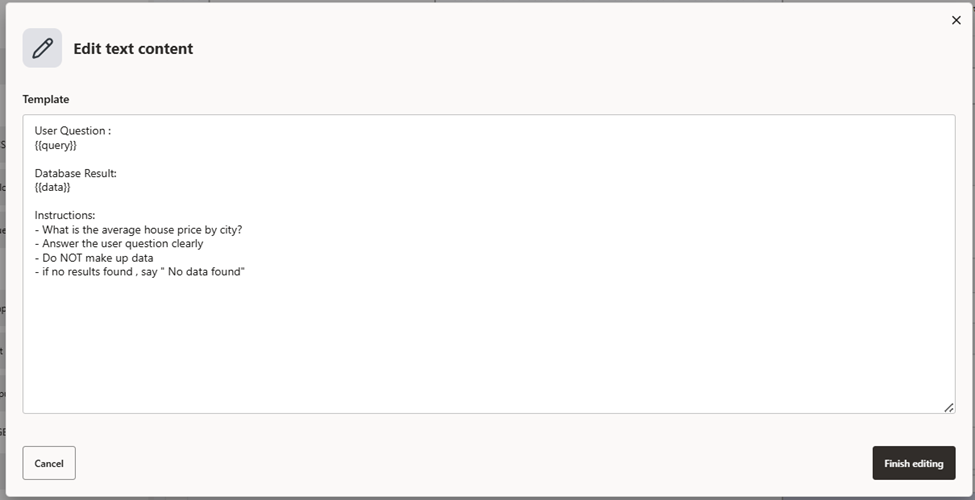Click the textarea resize handle
Image resolution: width=975 pixels, height=500 pixels.
[x=948, y=407]
